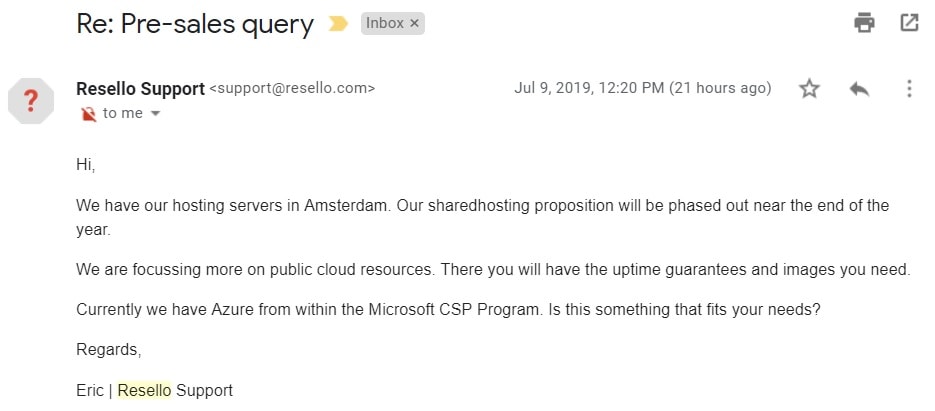The height and width of the screenshot is (411, 935).
Task: Click the red no-encryption lock icon
Action: pyautogui.click(x=89, y=113)
